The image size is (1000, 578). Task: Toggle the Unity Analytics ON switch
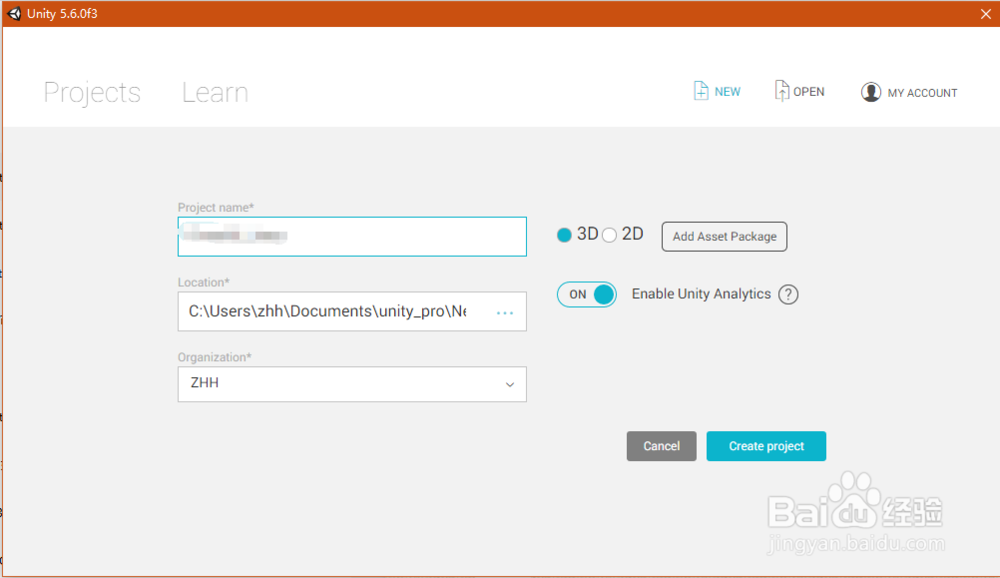tap(587, 294)
